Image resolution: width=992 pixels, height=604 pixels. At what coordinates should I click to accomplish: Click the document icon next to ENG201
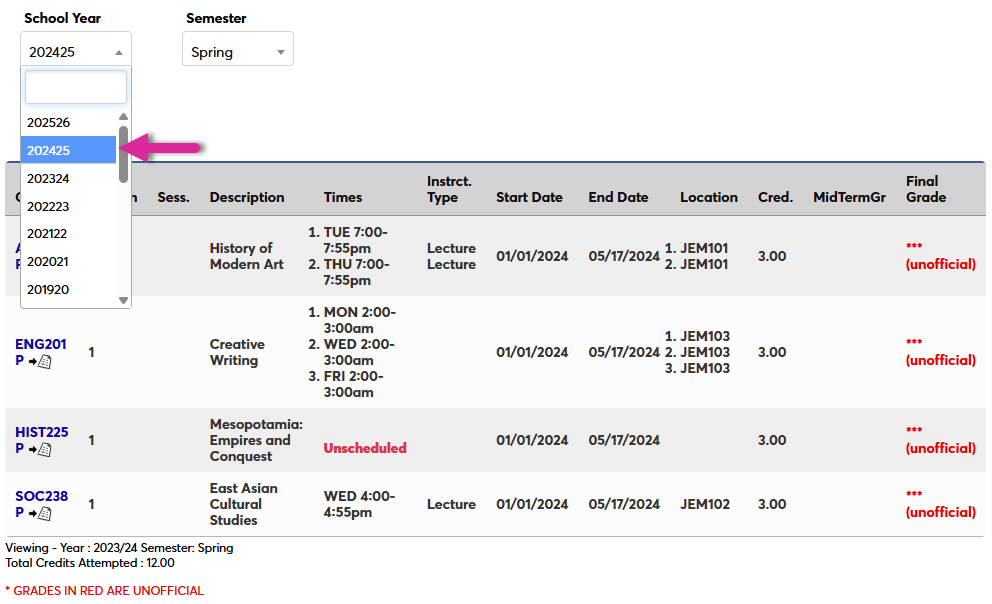coord(44,363)
